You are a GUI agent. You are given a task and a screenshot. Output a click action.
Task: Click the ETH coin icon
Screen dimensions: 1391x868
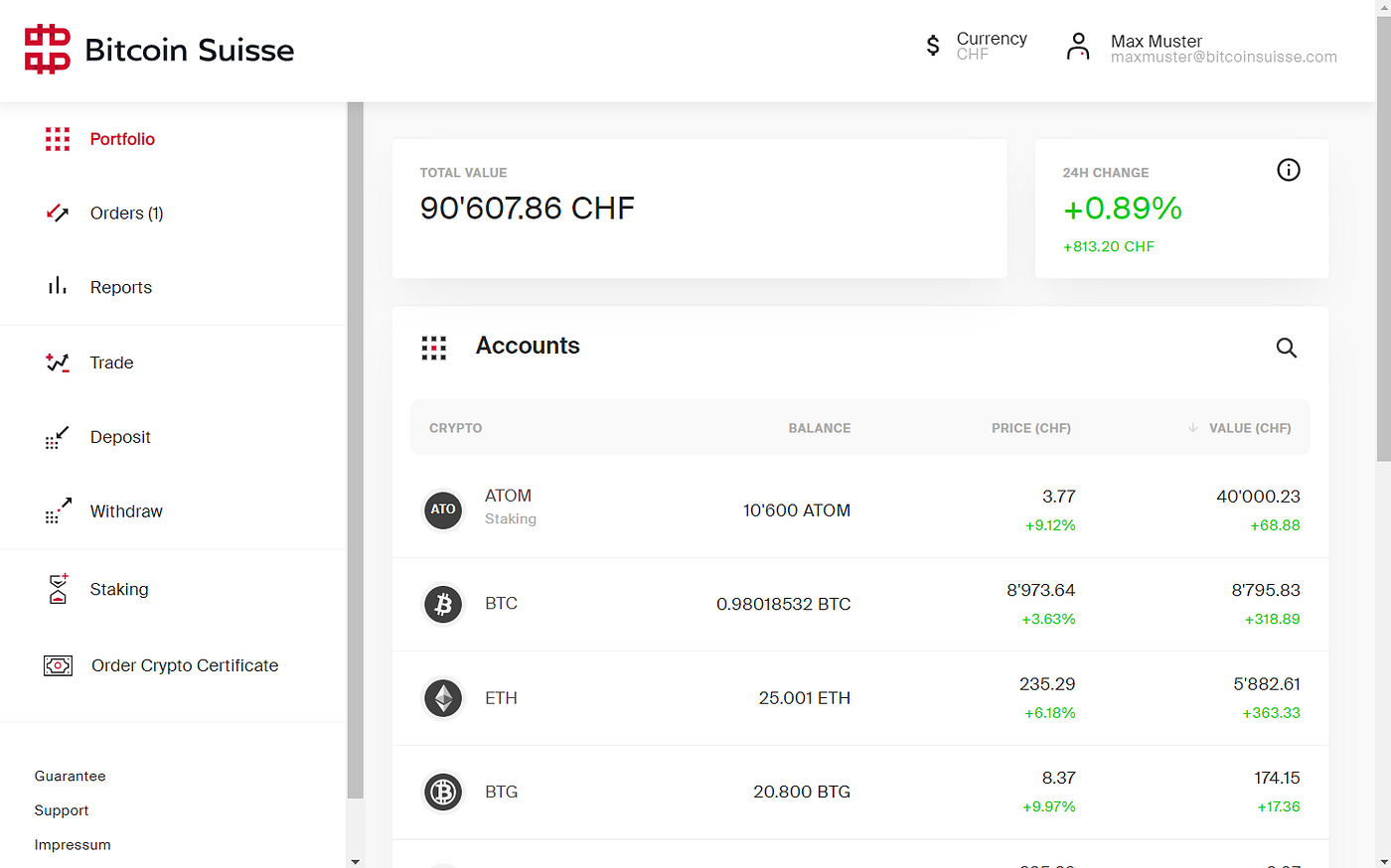(x=443, y=698)
